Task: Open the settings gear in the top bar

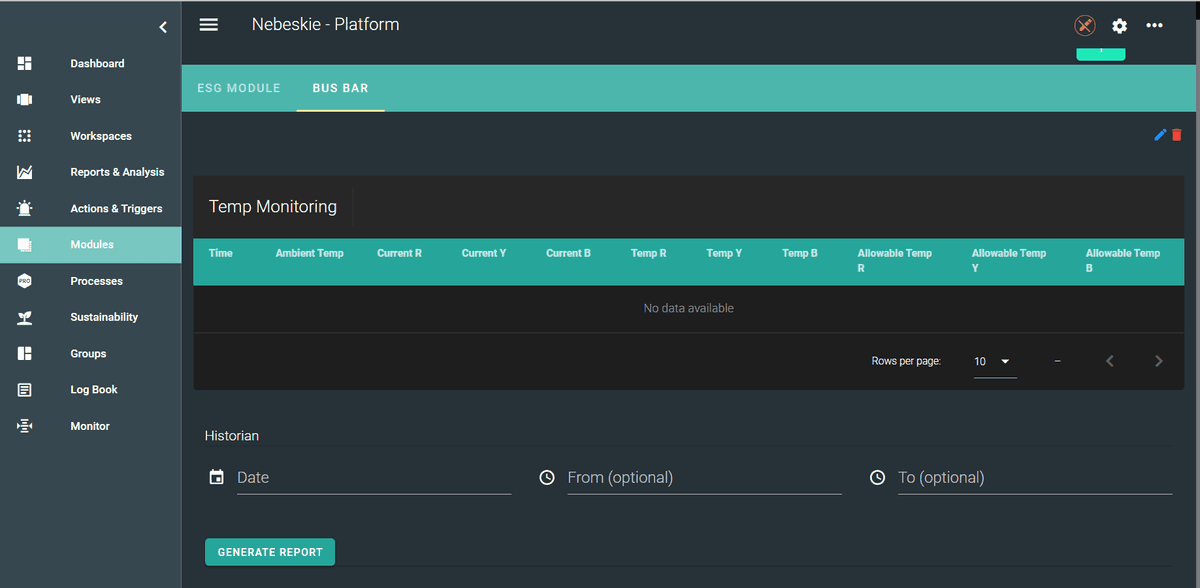Action: tap(1119, 26)
